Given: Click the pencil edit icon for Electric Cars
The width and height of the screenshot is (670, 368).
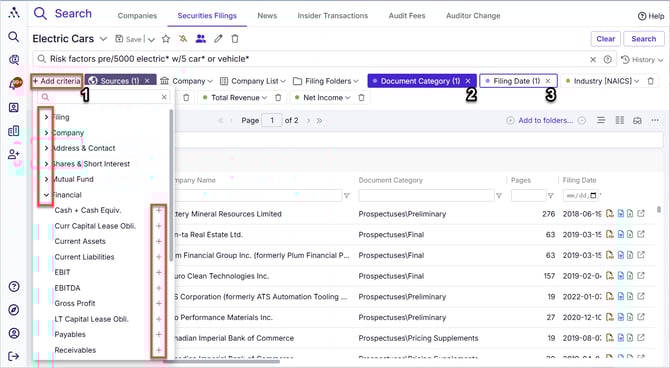Looking at the screenshot, I should tap(218, 39).
